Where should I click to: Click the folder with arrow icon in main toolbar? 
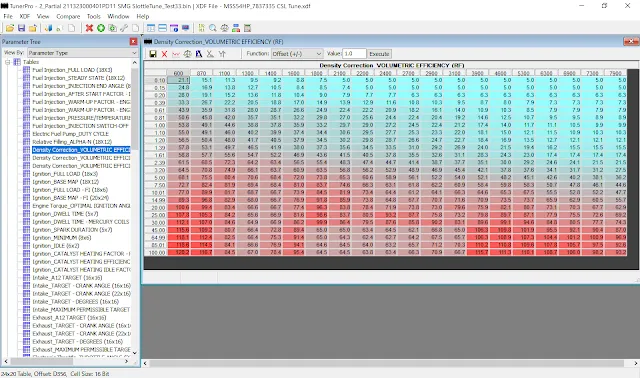click(33, 28)
